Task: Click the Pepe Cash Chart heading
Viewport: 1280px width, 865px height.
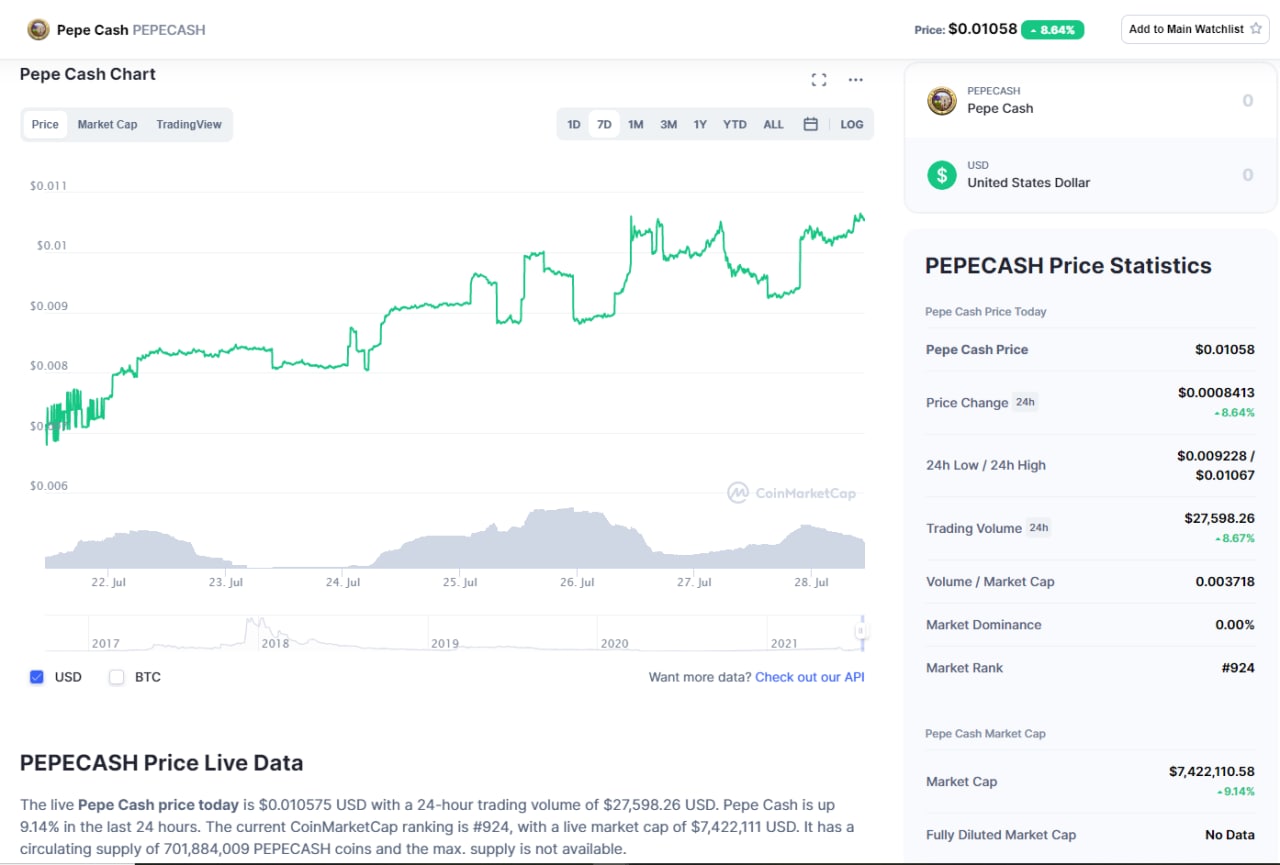Action: [88, 74]
